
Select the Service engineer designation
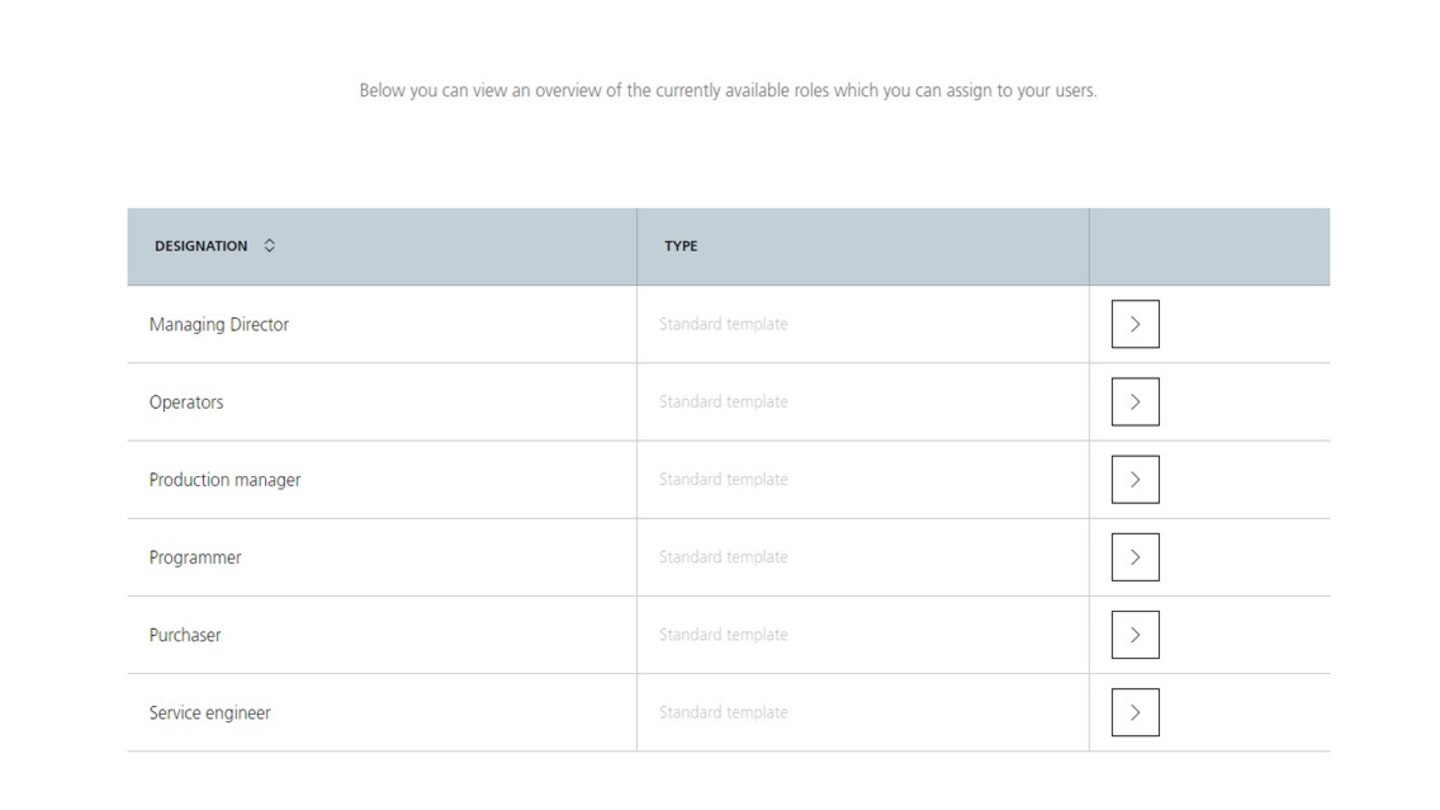210,713
